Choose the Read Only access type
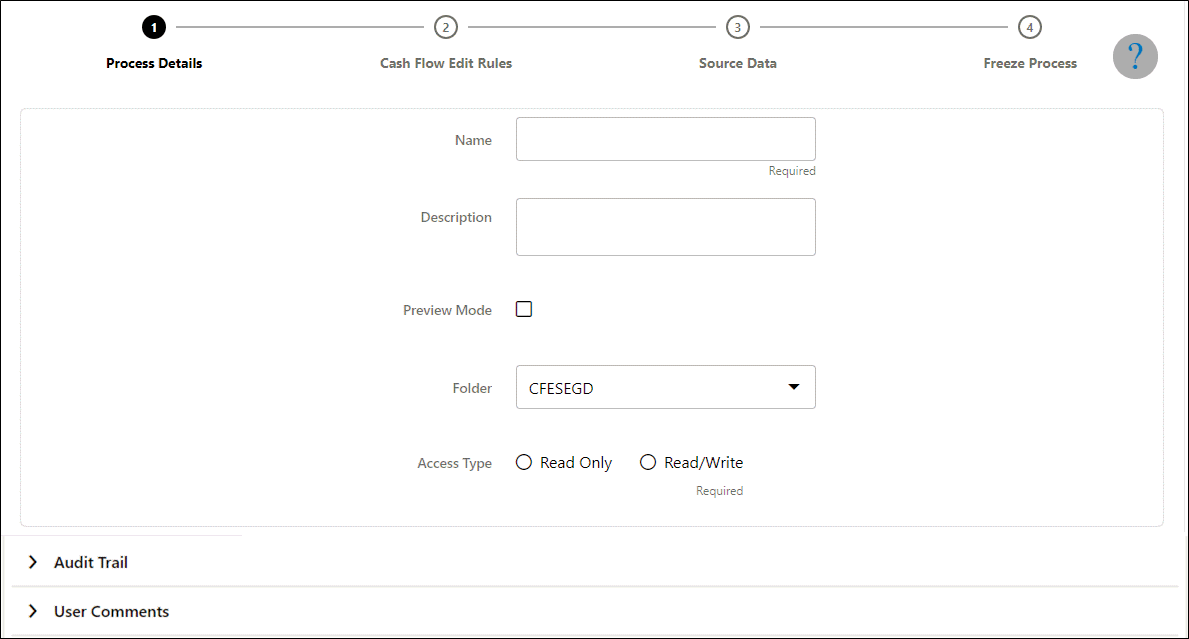1189x639 pixels. click(524, 462)
